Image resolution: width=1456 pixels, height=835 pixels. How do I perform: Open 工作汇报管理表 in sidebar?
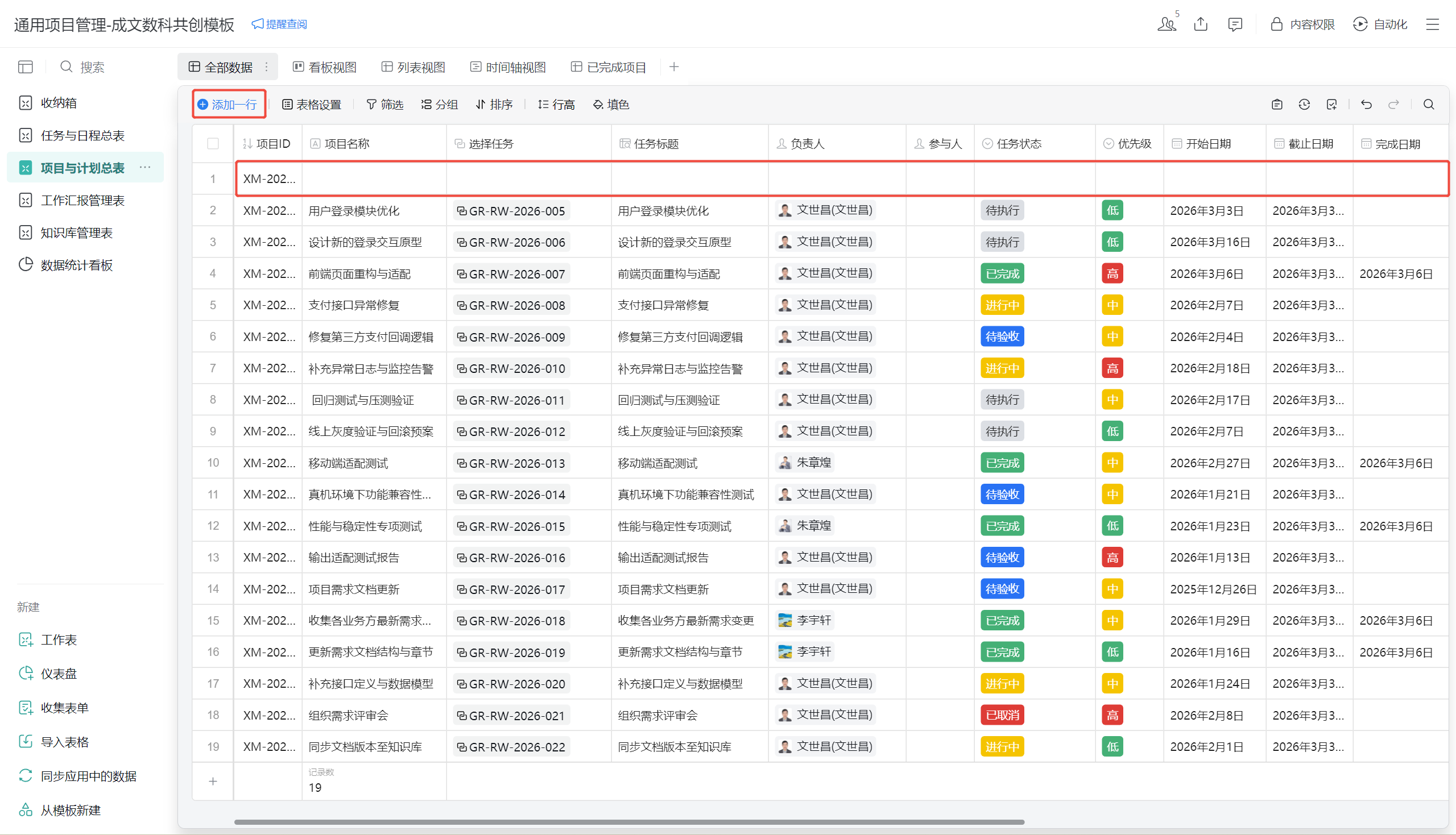(x=82, y=200)
